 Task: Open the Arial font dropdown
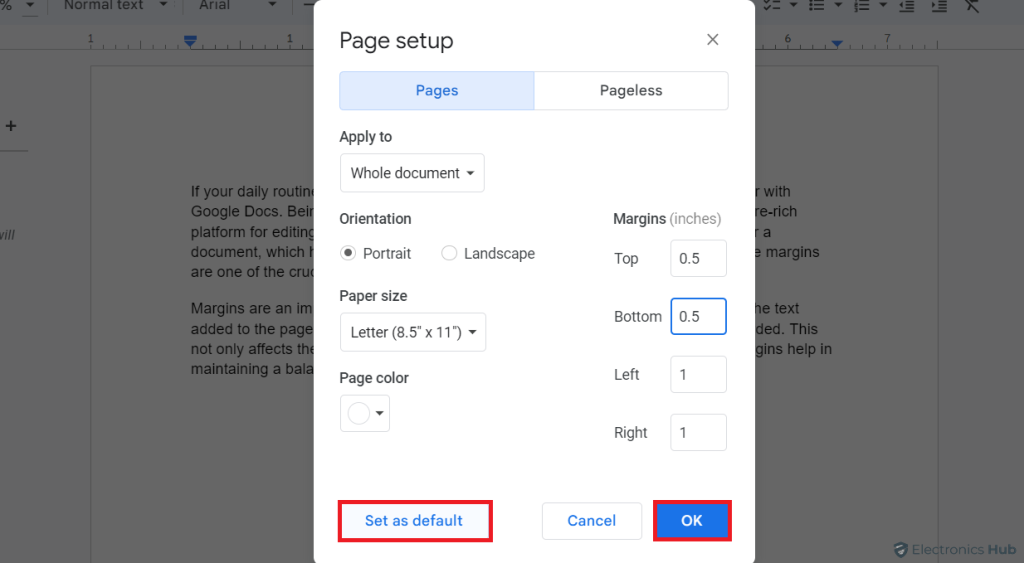tap(230, 5)
